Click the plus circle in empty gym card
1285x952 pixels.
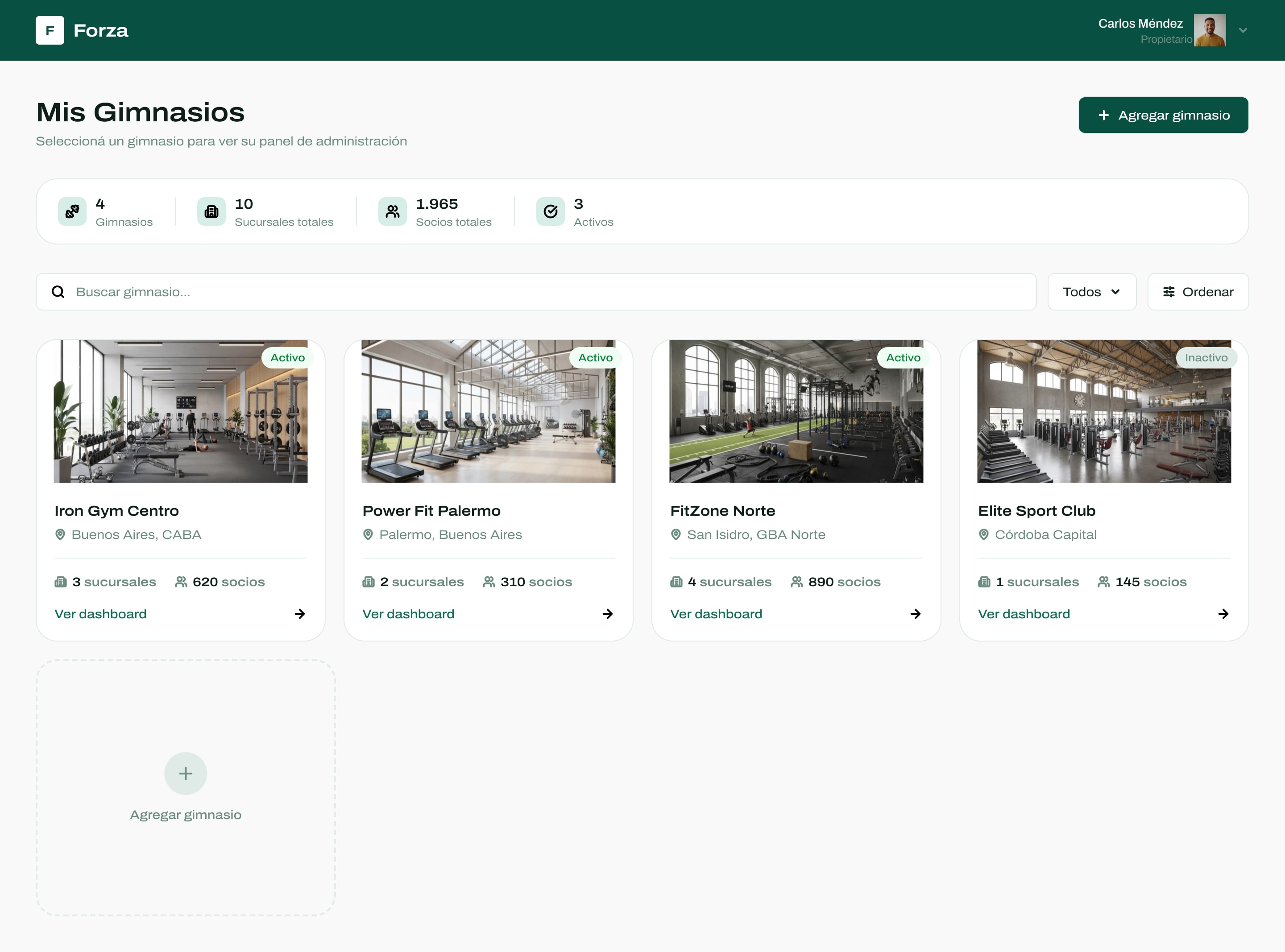click(x=186, y=774)
